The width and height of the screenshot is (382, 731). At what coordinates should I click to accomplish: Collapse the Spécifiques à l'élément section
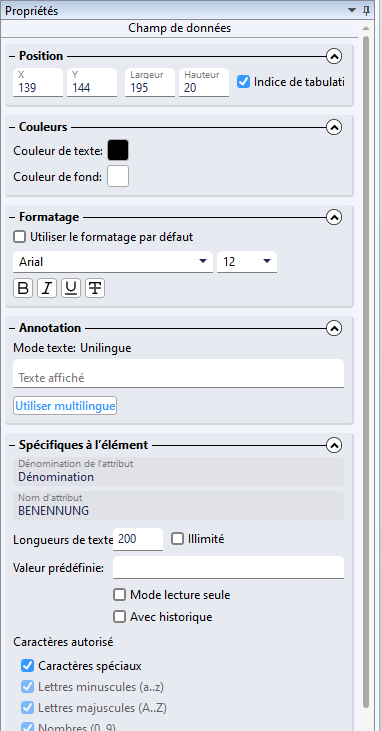click(x=334, y=445)
